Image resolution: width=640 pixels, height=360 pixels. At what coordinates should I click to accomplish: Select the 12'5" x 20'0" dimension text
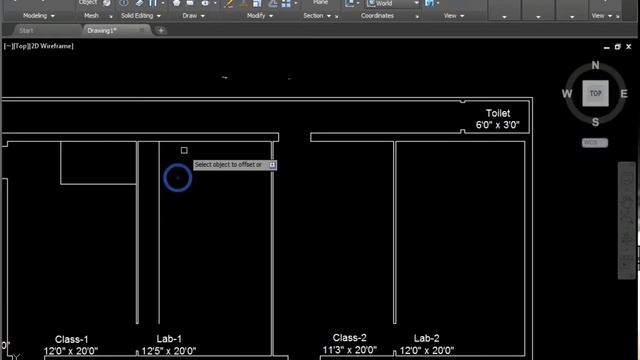[169, 351]
